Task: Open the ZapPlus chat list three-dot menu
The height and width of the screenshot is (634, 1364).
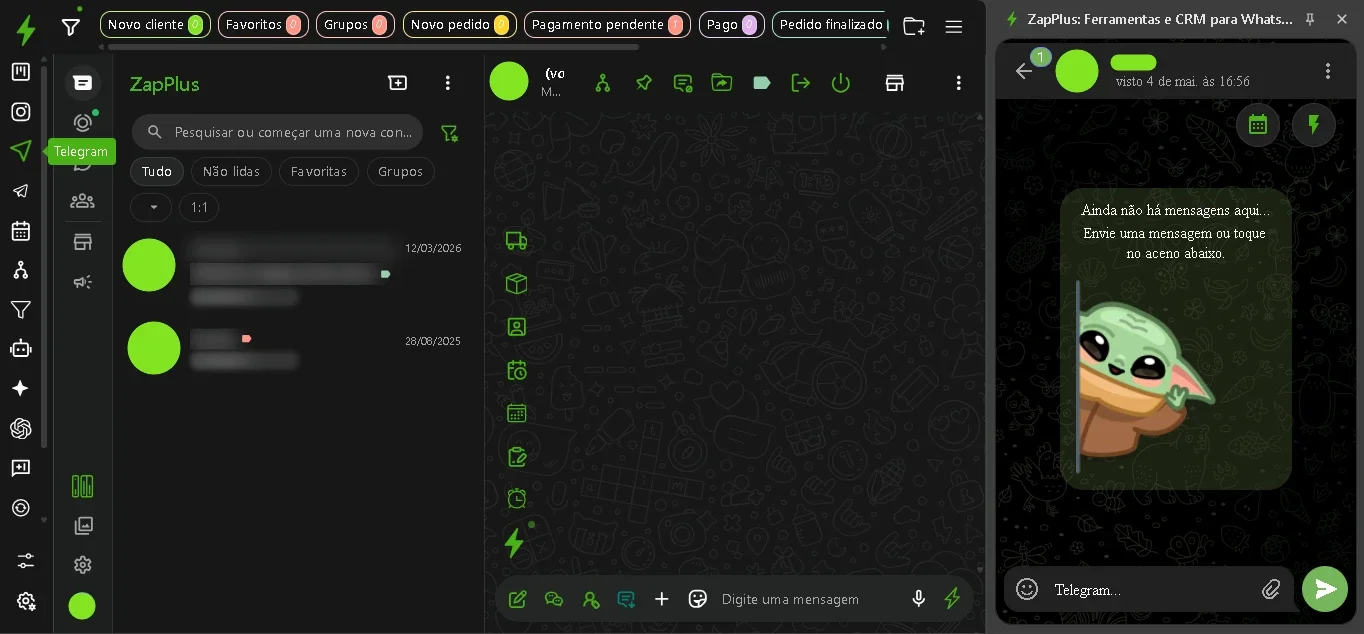Action: pos(448,83)
